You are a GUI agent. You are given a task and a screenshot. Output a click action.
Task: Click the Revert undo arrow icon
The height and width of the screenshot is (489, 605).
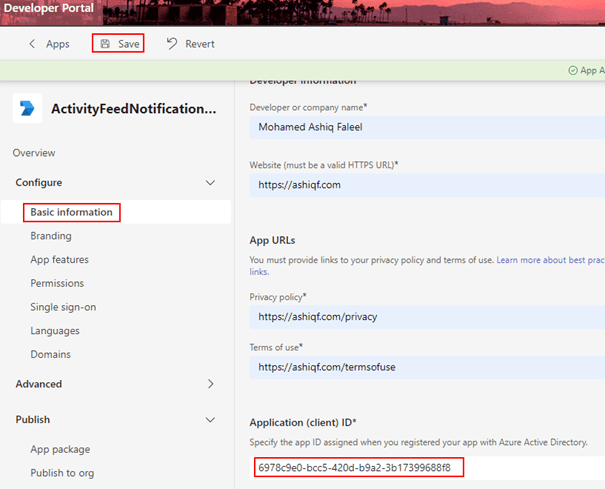pyautogui.click(x=172, y=44)
